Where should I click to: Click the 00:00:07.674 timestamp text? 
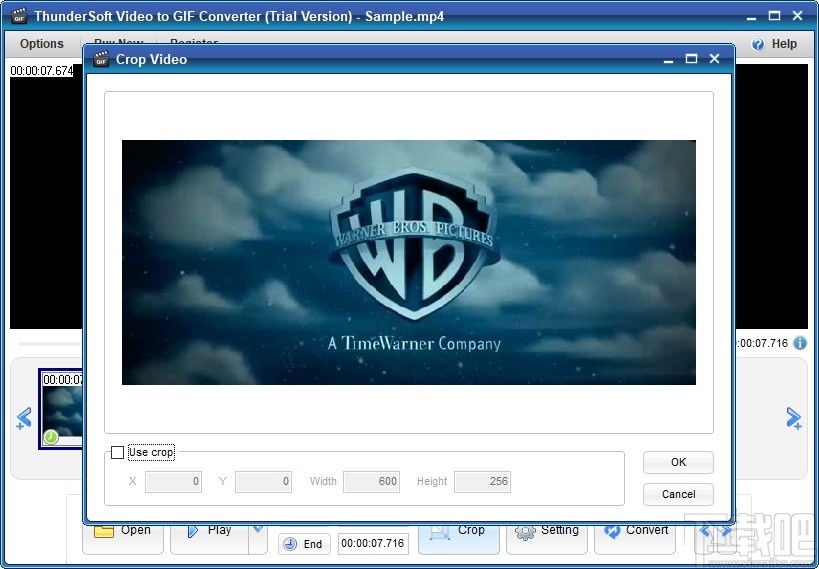pyautogui.click(x=42, y=71)
